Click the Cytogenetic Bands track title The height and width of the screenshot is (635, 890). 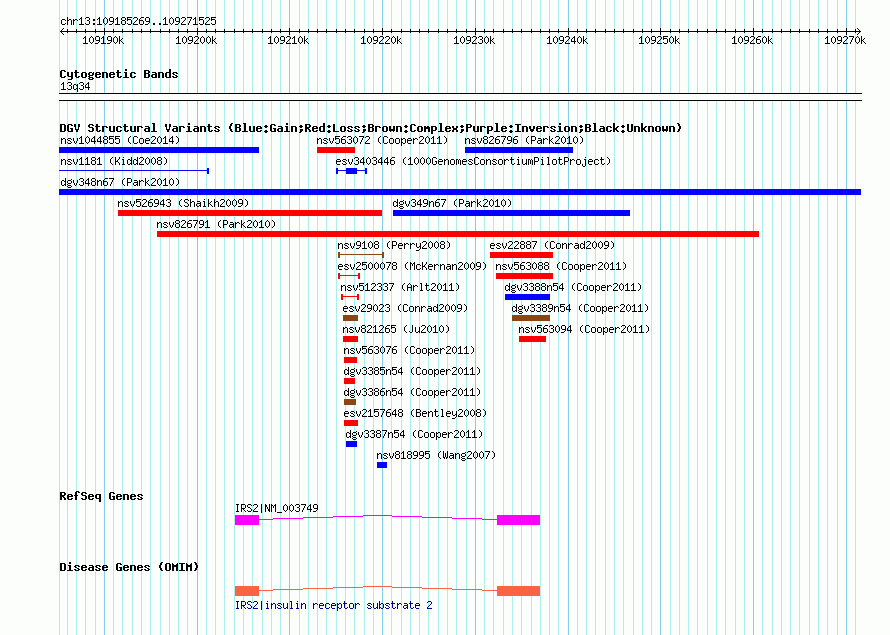point(119,74)
